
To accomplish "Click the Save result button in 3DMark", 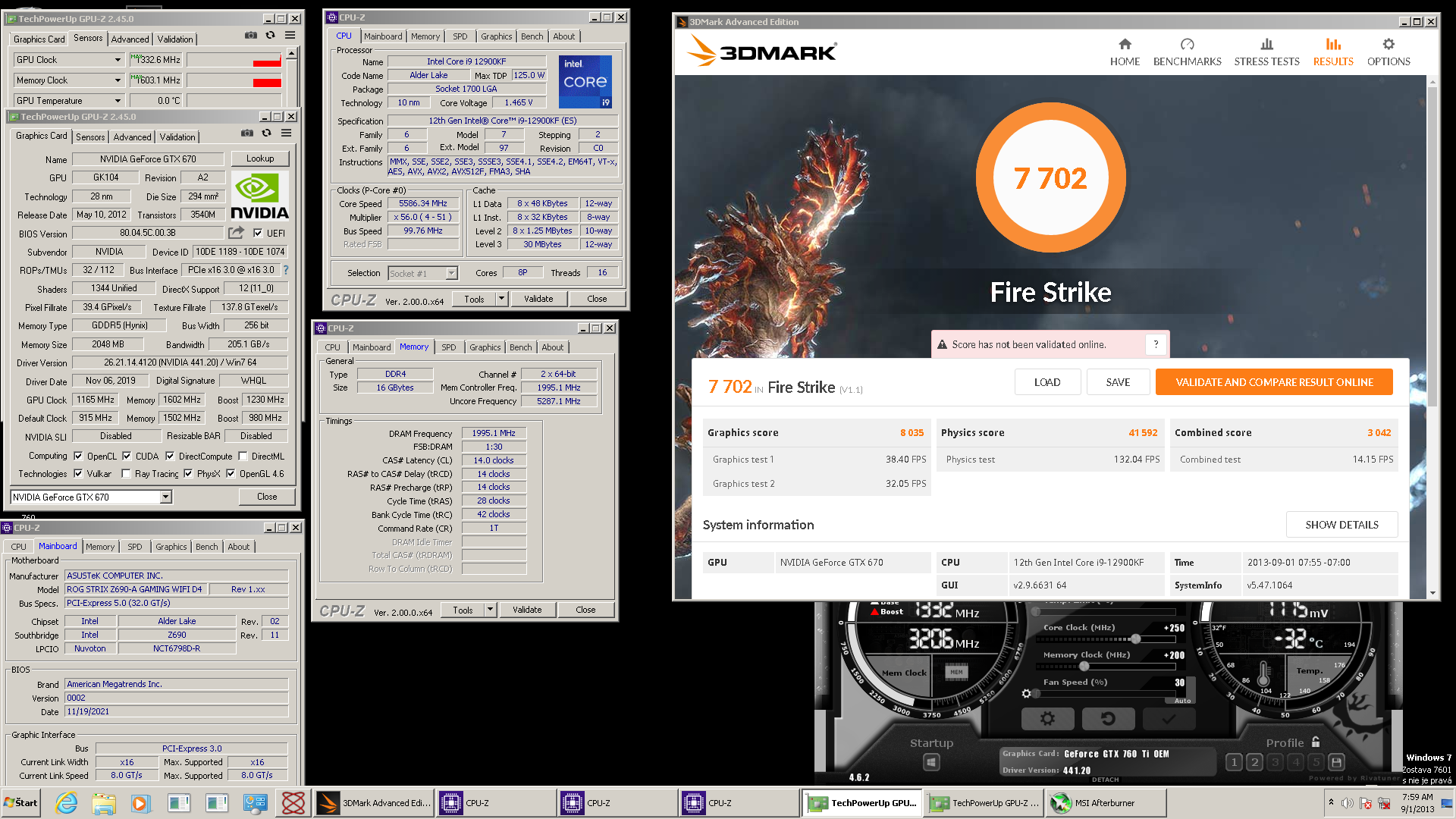I will (1118, 382).
